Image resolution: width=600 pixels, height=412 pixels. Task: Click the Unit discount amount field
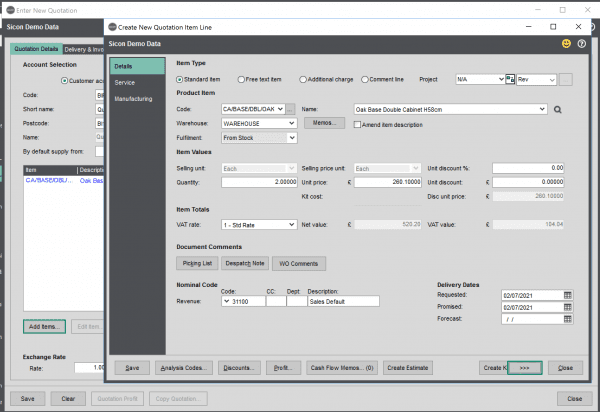pyautogui.click(x=528, y=182)
